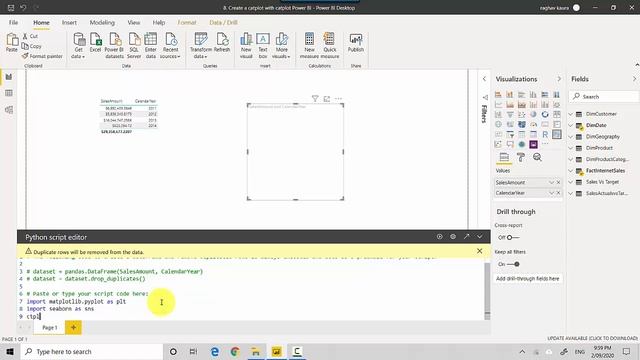
Task: Click Focus mode icon on visual
Action: coord(327,98)
